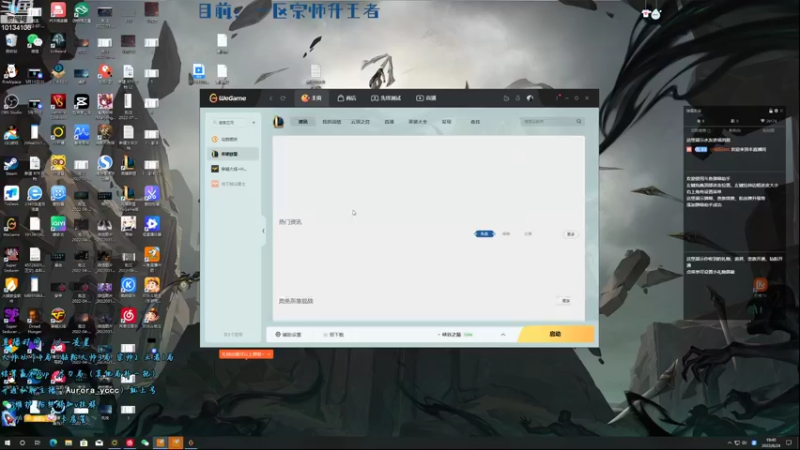
Task: Open the download manager icon in WeGame's title bar
Action: 518,98
